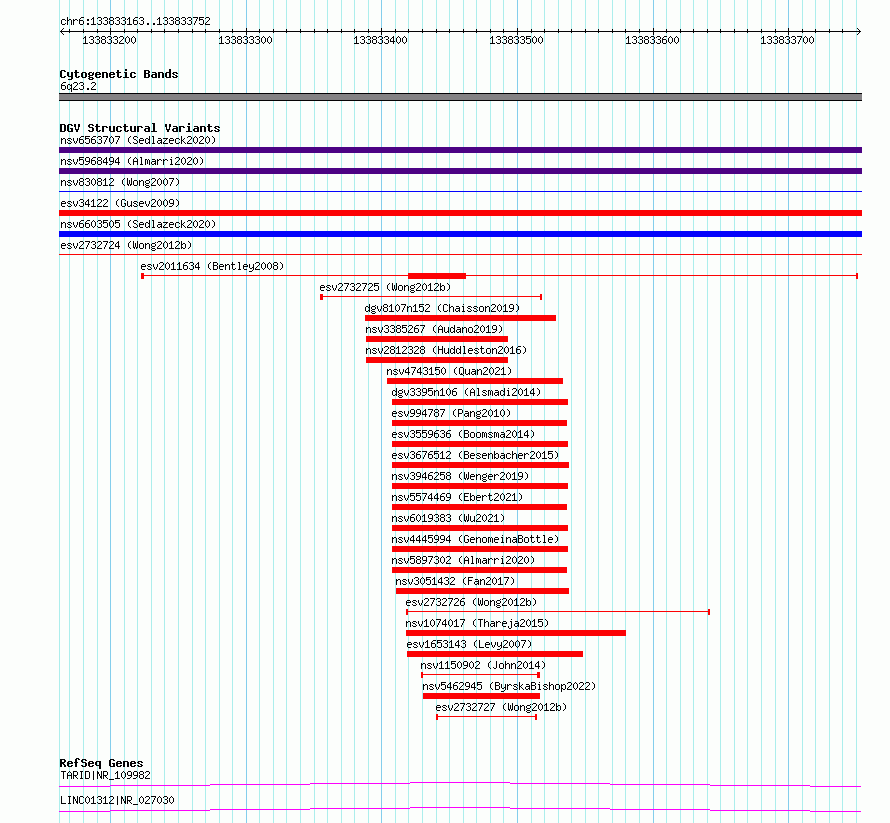Image resolution: width=890 pixels, height=823 pixels.
Task: Click the first esv2732724 (Wong2012b) label
Action: pyautogui.click(x=126, y=245)
